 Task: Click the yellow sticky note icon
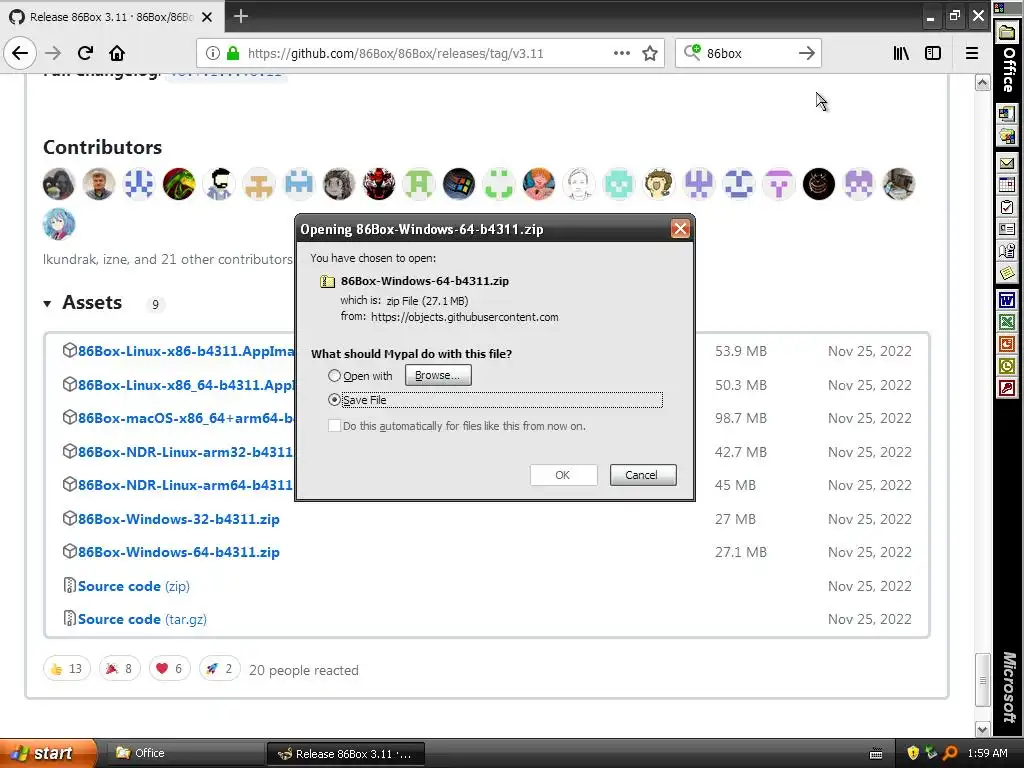(x=1007, y=272)
